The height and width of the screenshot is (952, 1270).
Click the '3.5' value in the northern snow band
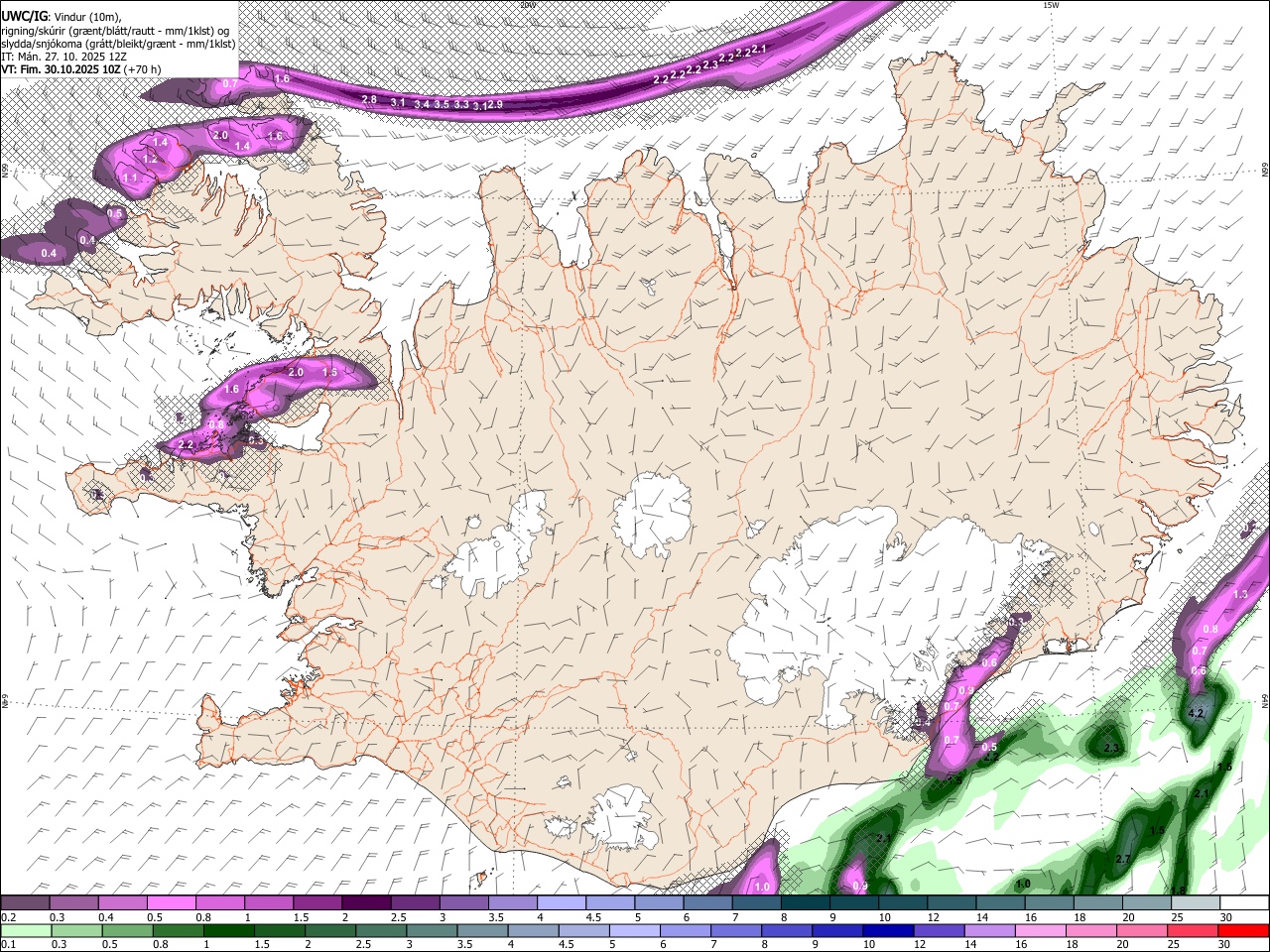tap(443, 104)
